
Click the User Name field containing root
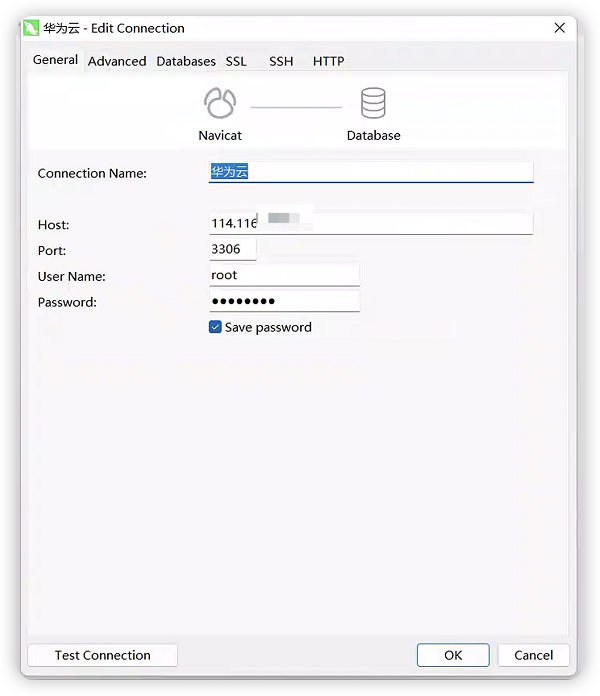pos(284,275)
